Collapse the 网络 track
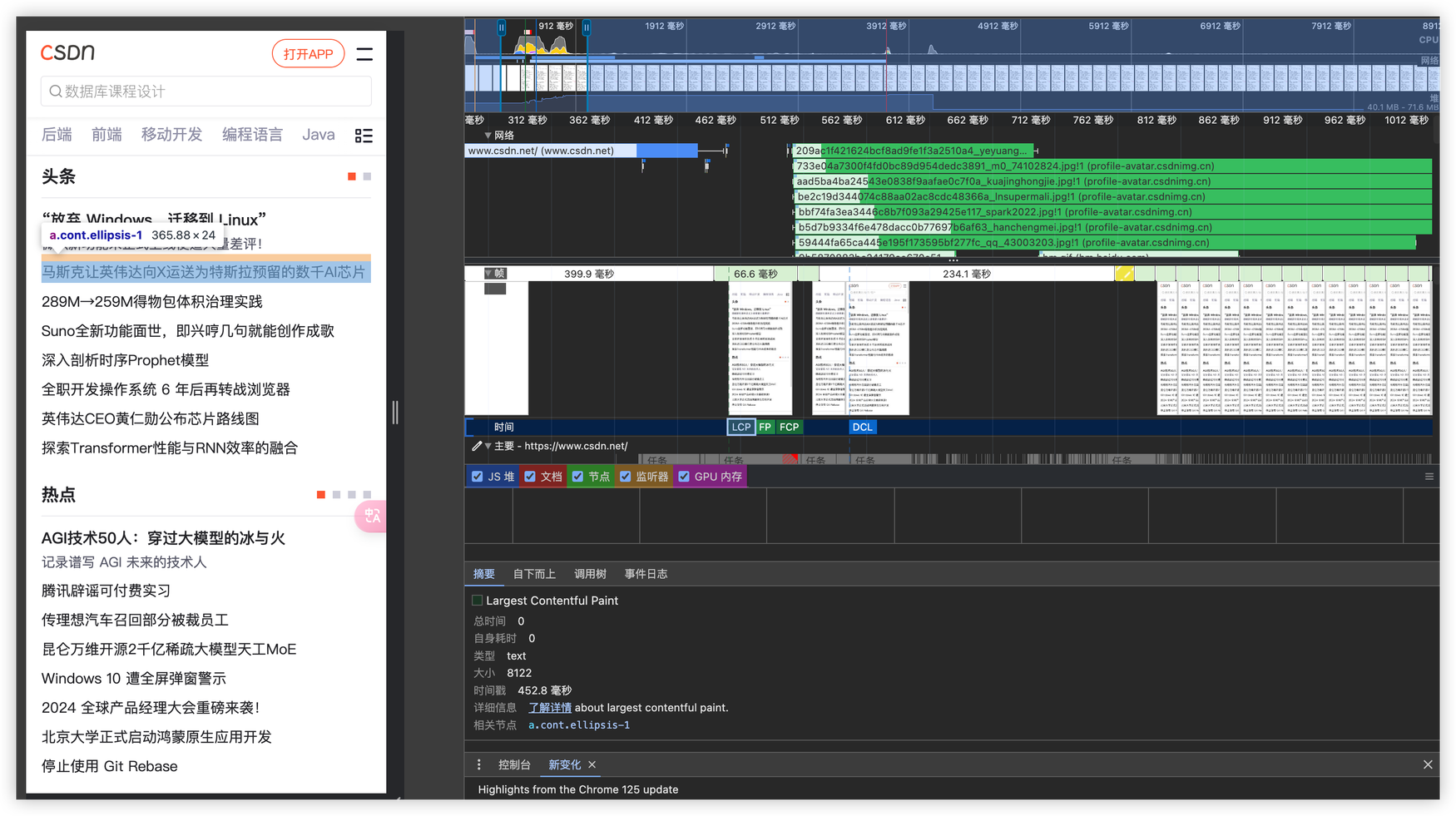 488,136
